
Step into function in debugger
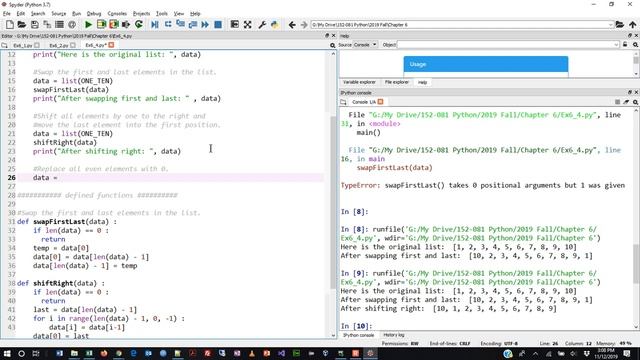(x=180, y=24)
